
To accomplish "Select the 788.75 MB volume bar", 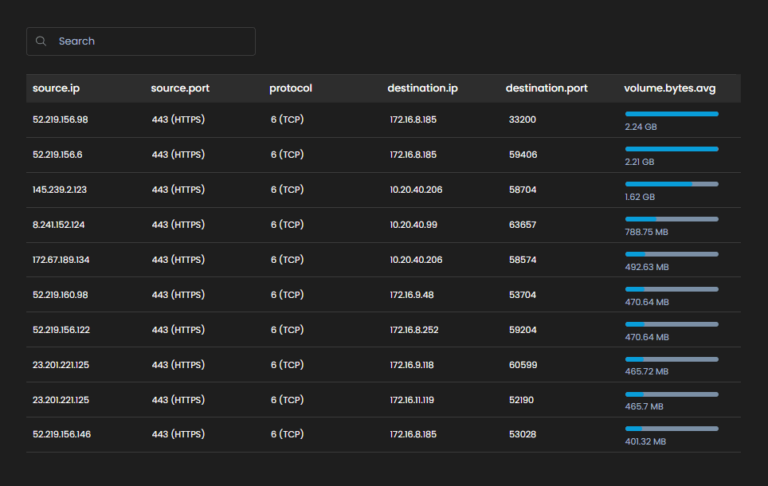I will point(671,219).
